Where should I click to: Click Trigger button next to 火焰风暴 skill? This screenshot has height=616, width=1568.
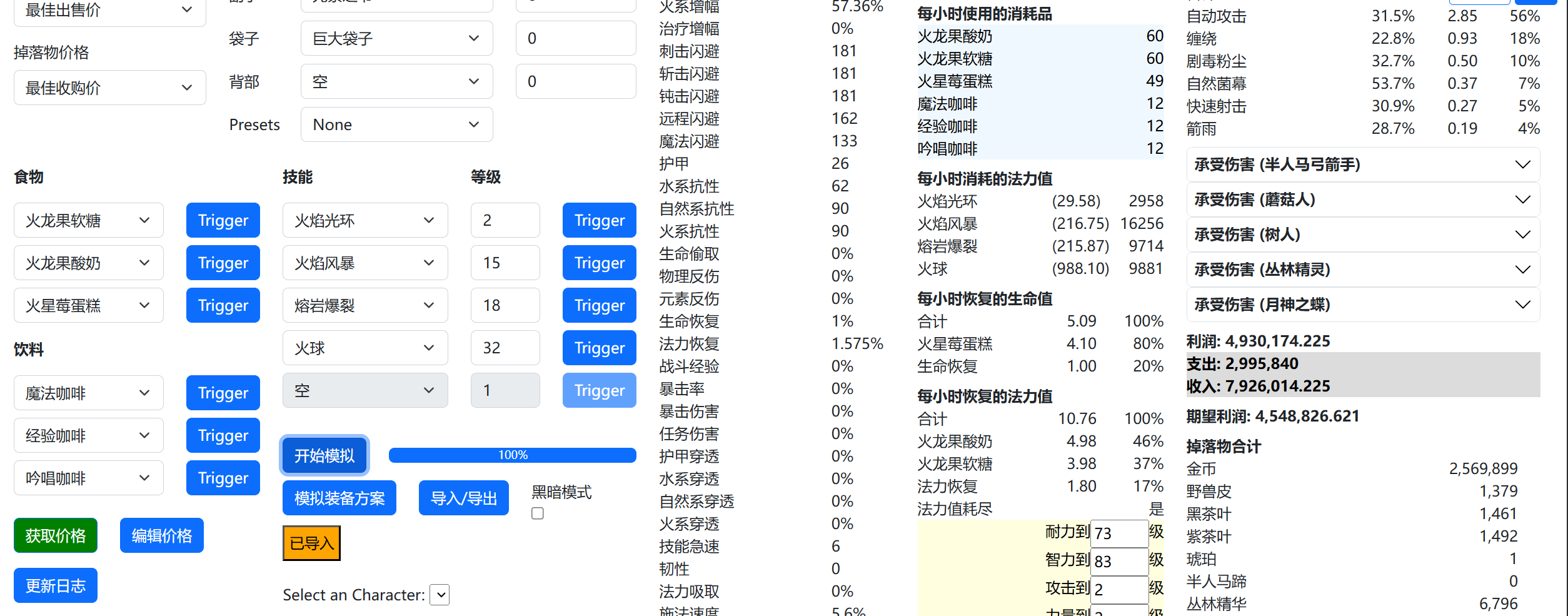pos(599,263)
